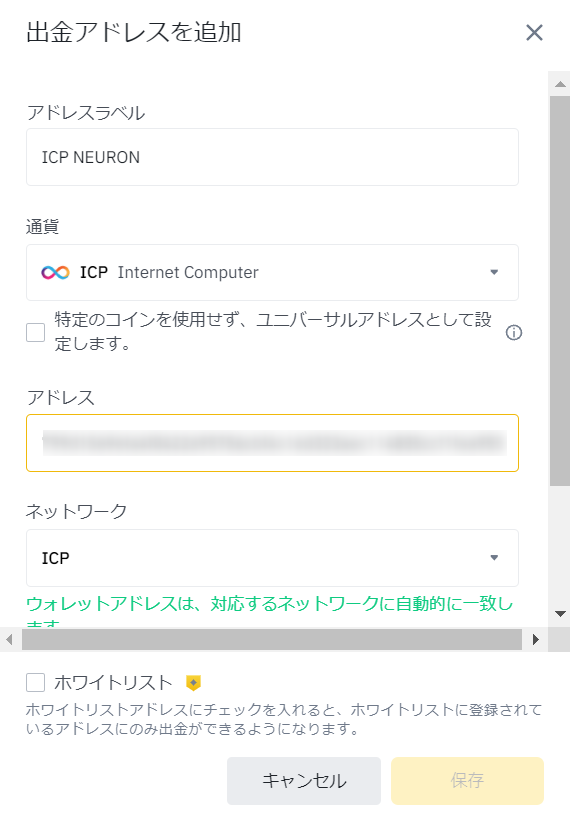570x833 pixels.
Task: Check the ホワイトリスト checkbox
Action: tap(36, 683)
